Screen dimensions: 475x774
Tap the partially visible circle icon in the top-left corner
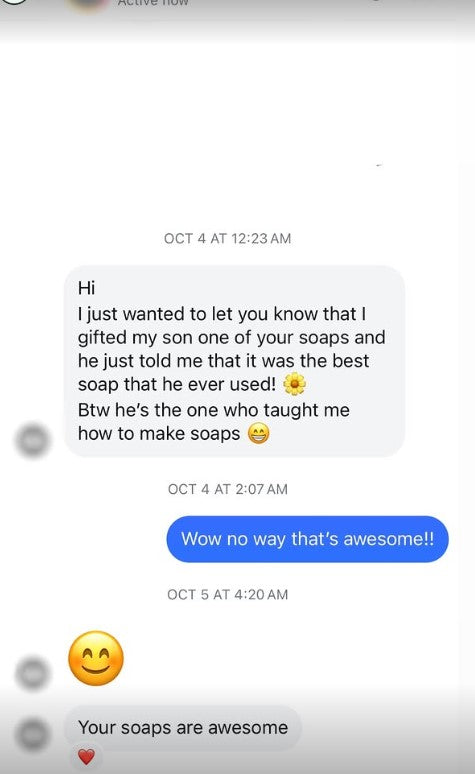click(x=15, y=2)
